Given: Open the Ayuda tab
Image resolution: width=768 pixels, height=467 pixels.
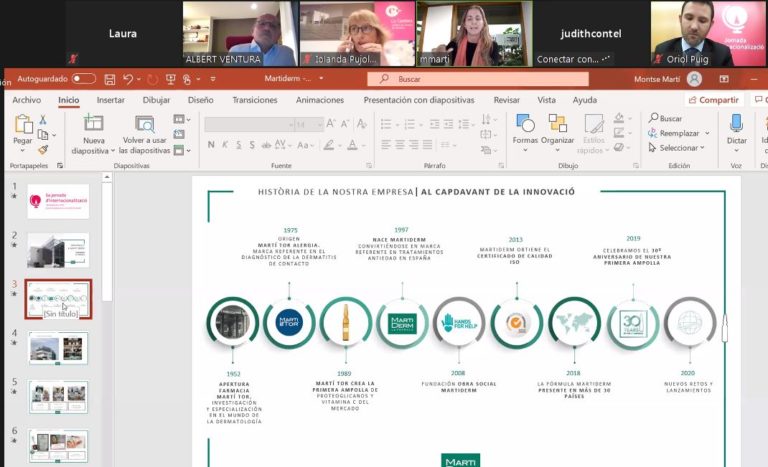Looking at the screenshot, I should (585, 100).
